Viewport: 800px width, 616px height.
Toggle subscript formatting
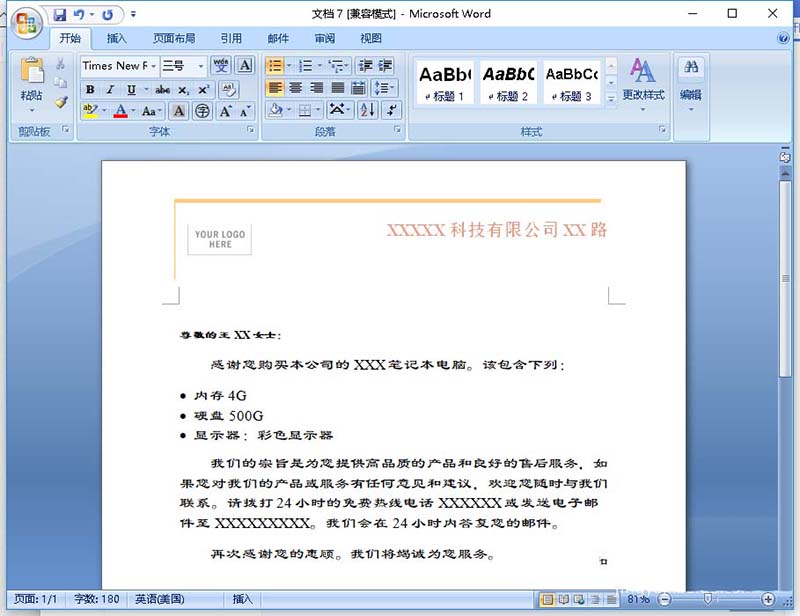coord(183,90)
